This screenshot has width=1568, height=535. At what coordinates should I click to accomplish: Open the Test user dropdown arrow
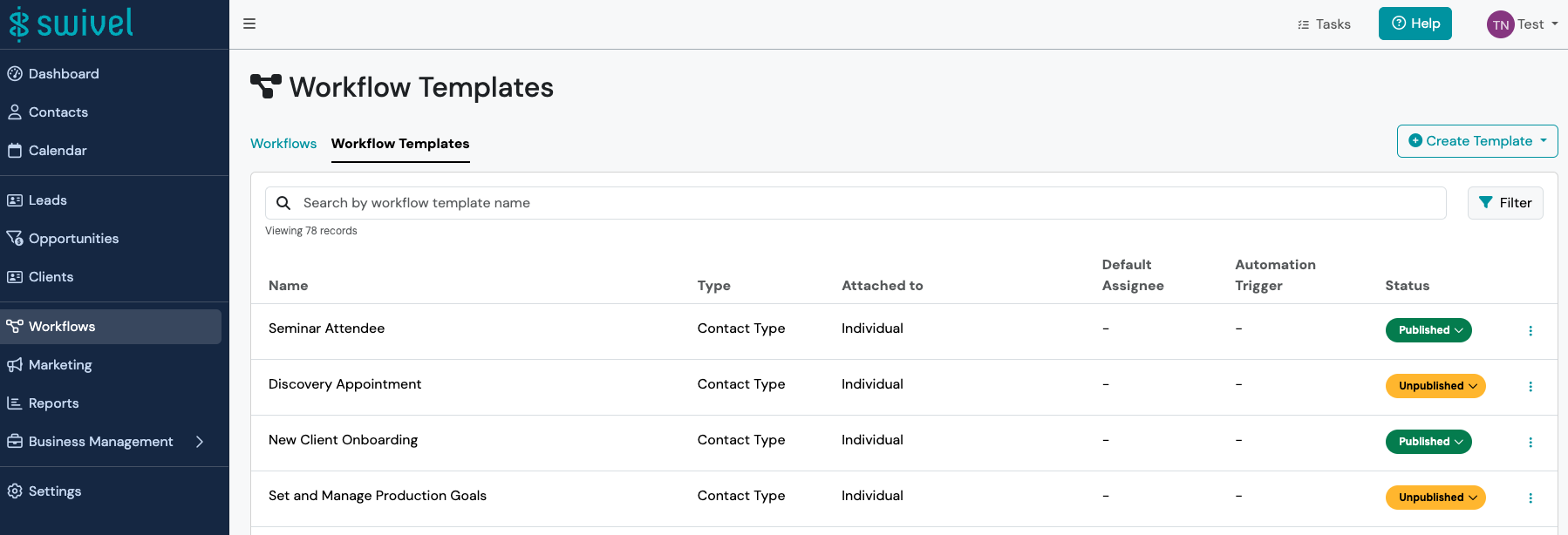(1555, 24)
